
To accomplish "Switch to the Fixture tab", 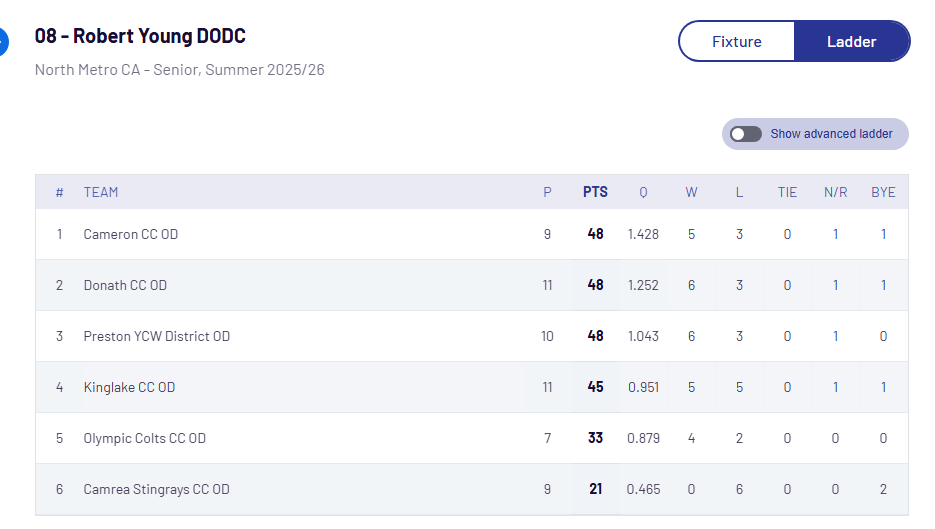I will (x=737, y=42).
